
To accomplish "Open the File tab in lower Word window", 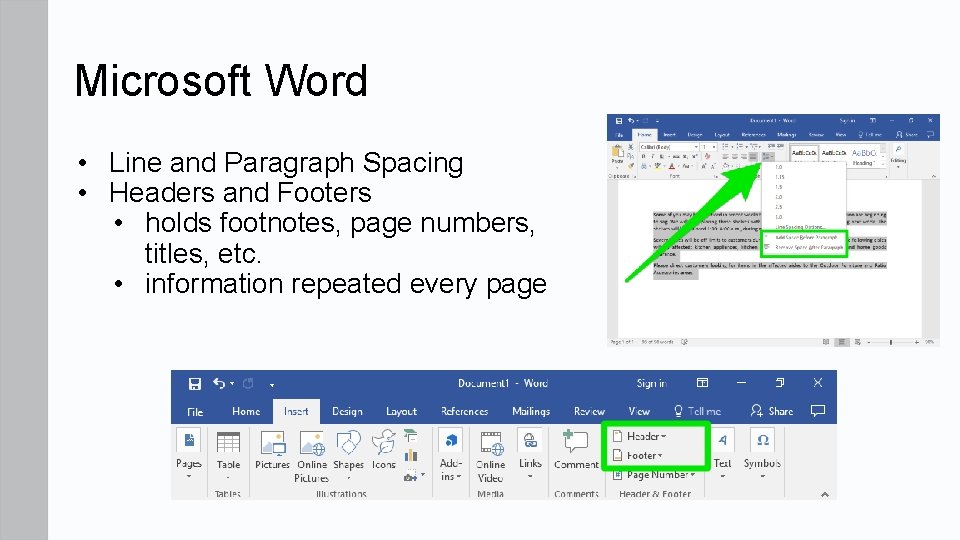I will tap(195, 411).
